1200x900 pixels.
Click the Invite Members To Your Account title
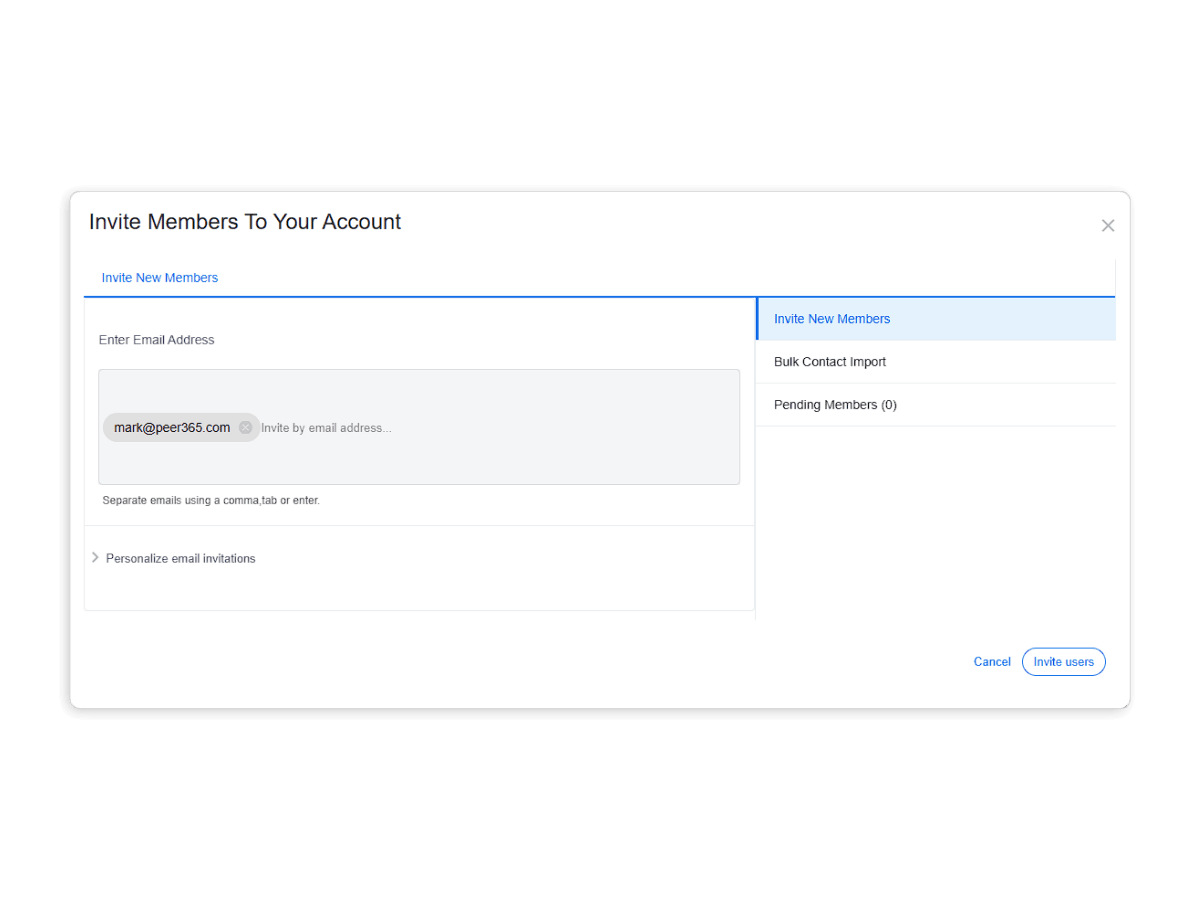(x=245, y=222)
